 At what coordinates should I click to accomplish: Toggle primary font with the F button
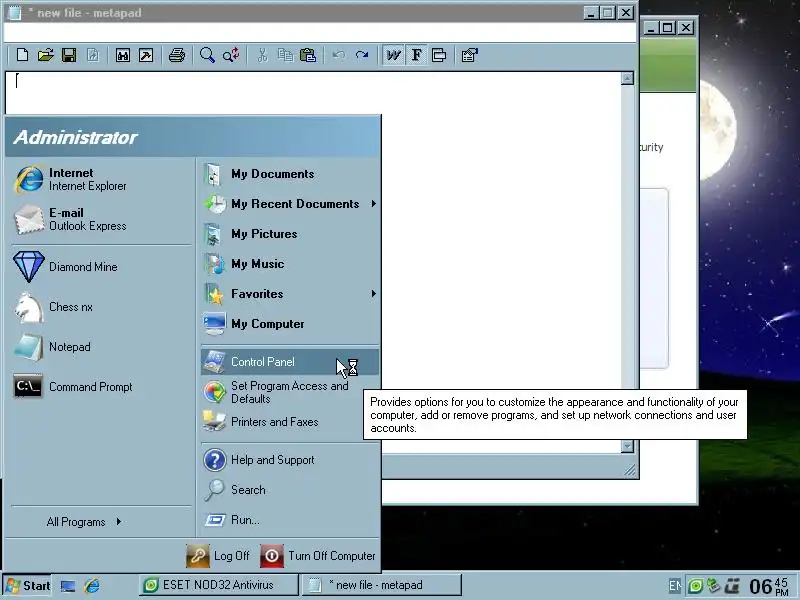pos(416,55)
